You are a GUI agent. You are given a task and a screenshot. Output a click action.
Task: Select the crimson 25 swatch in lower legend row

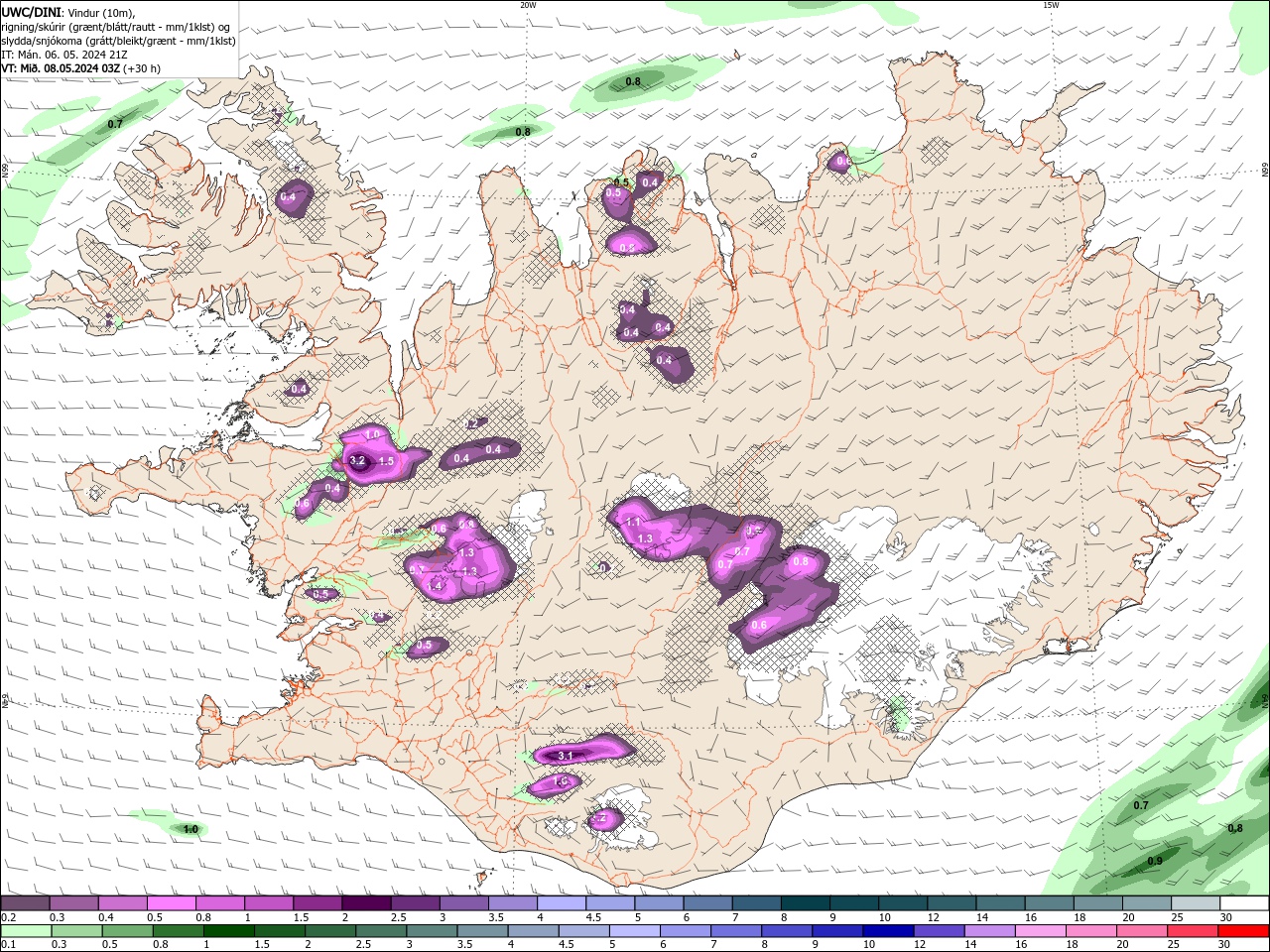click(1192, 931)
